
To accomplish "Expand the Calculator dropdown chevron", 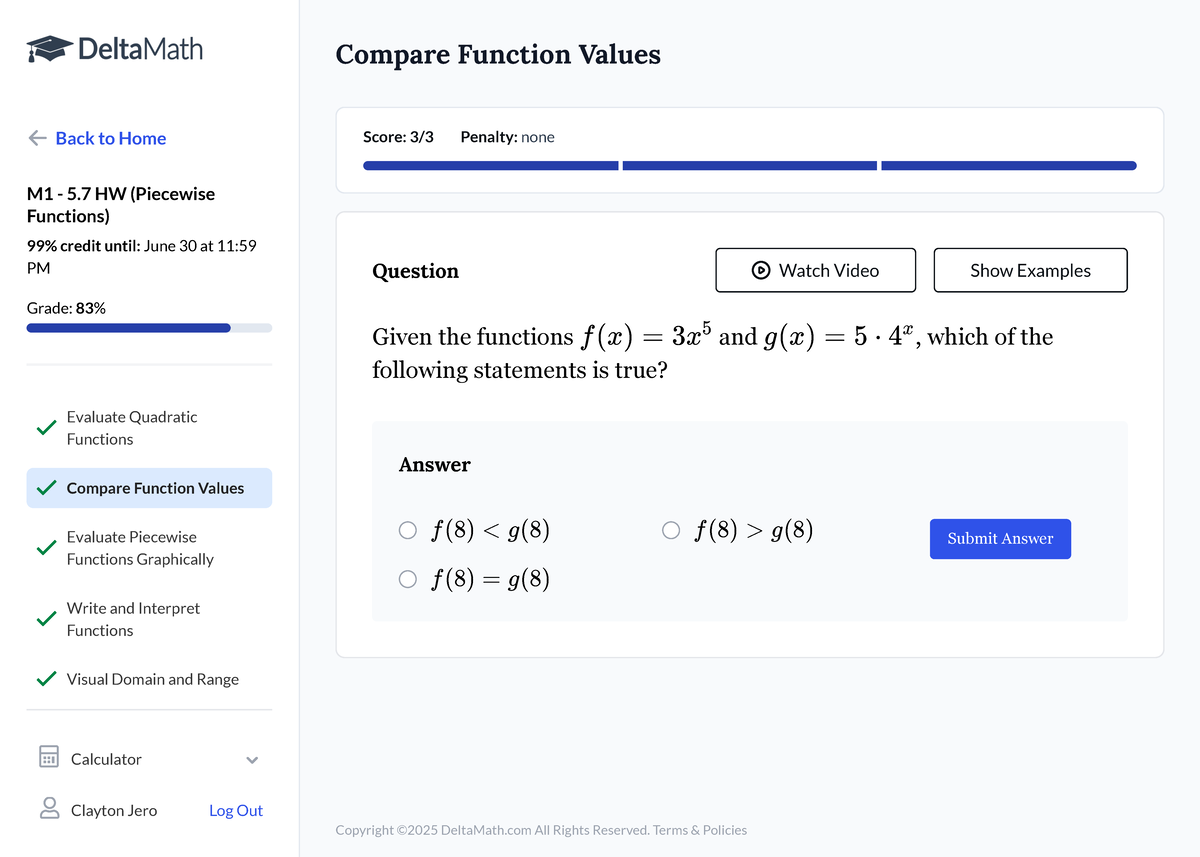I will pos(252,760).
